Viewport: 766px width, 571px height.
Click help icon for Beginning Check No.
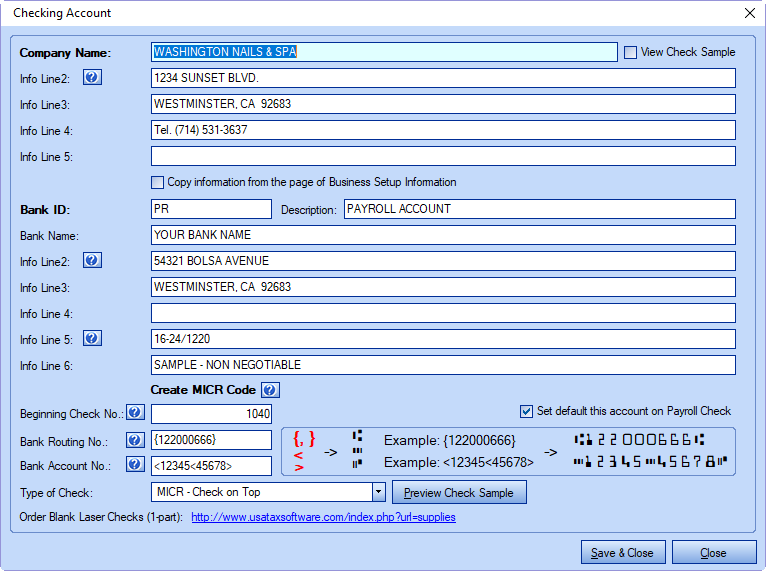(x=136, y=413)
